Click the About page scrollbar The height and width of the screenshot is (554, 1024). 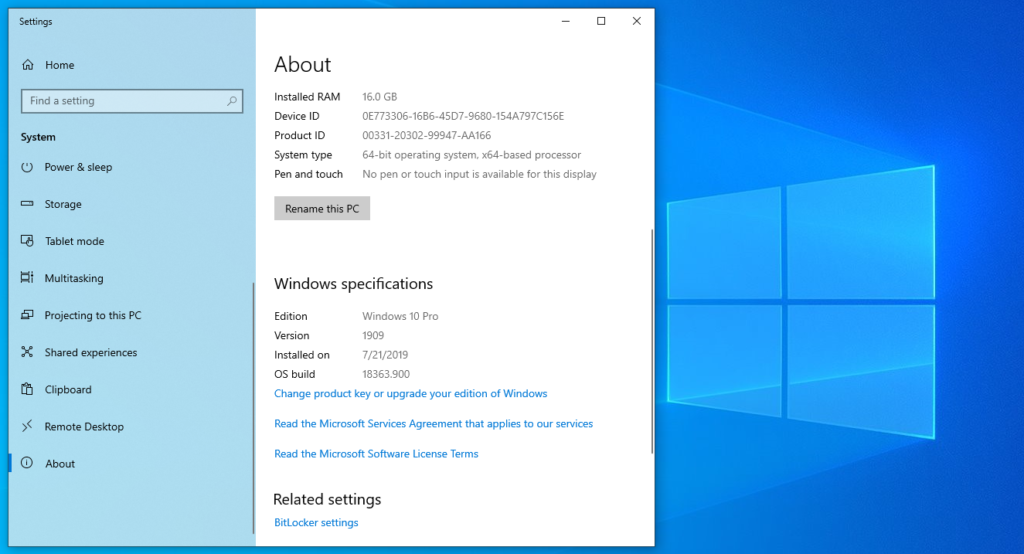pyautogui.click(x=652, y=342)
